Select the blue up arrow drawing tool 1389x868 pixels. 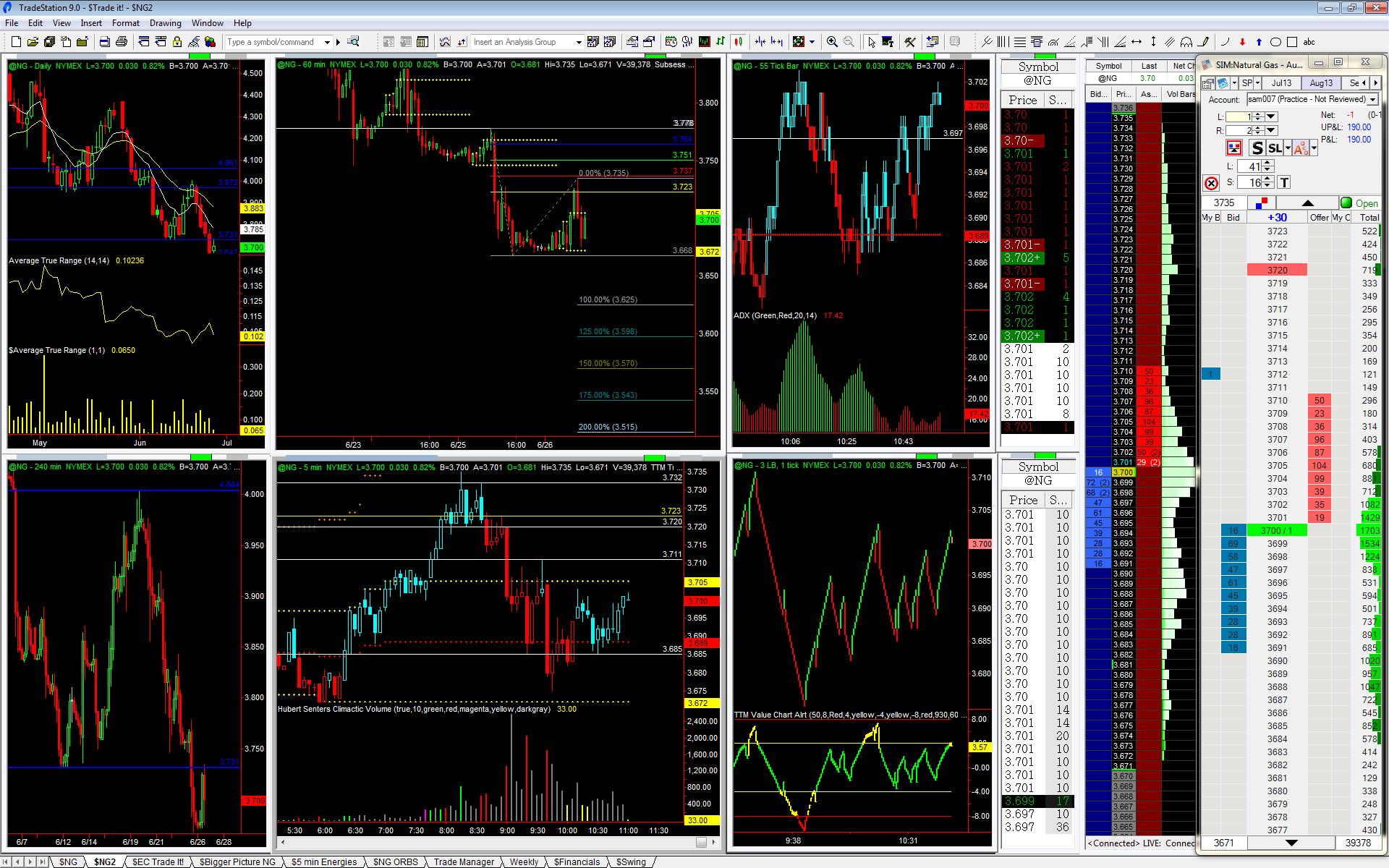click(1259, 42)
